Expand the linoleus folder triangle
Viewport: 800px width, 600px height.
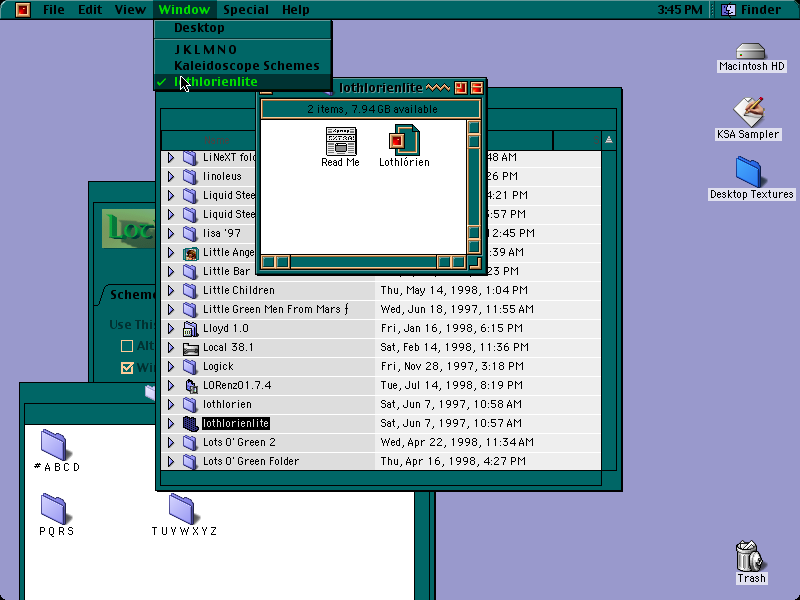click(171, 177)
